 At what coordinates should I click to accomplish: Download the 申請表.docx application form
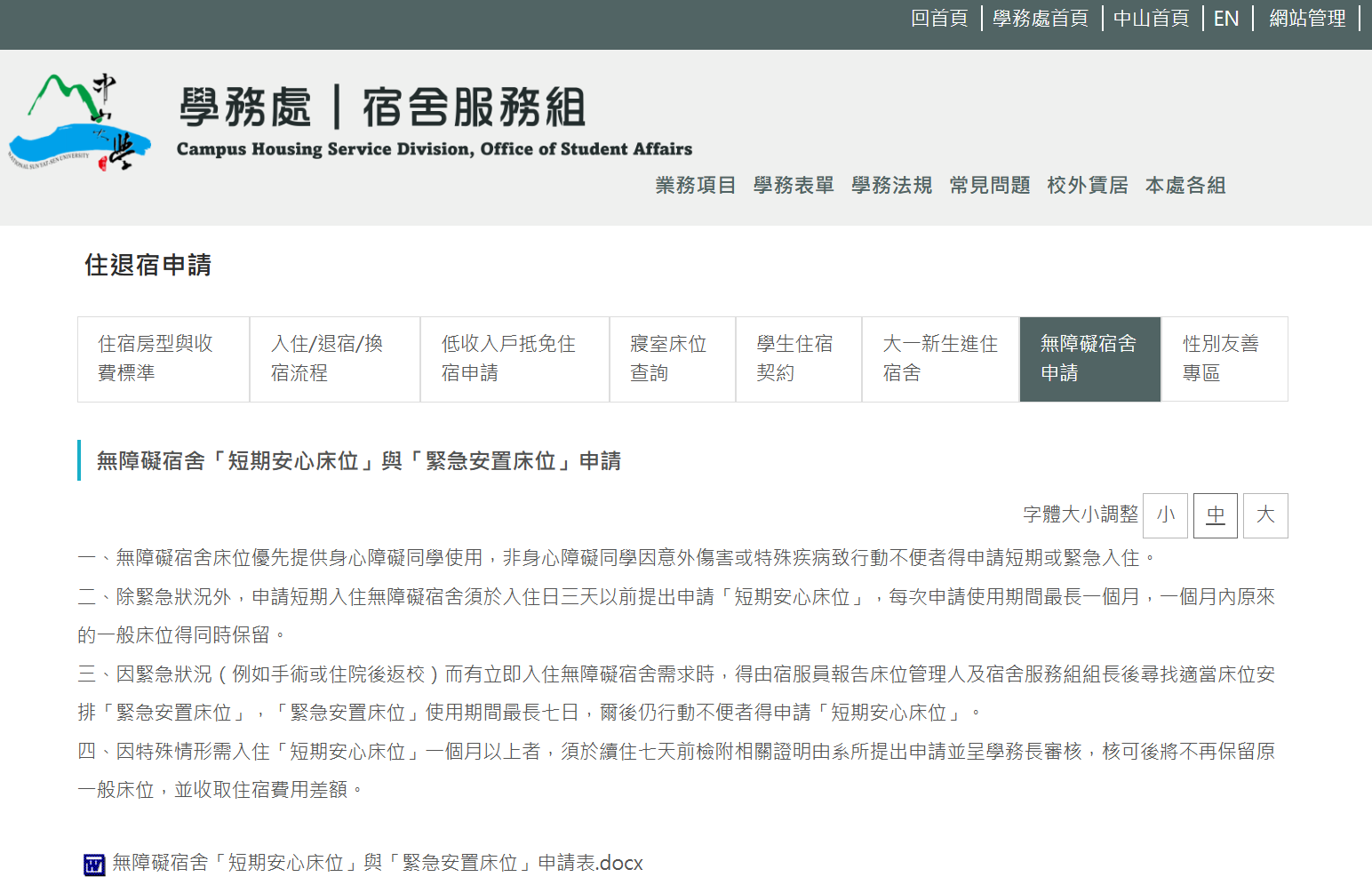377,863
